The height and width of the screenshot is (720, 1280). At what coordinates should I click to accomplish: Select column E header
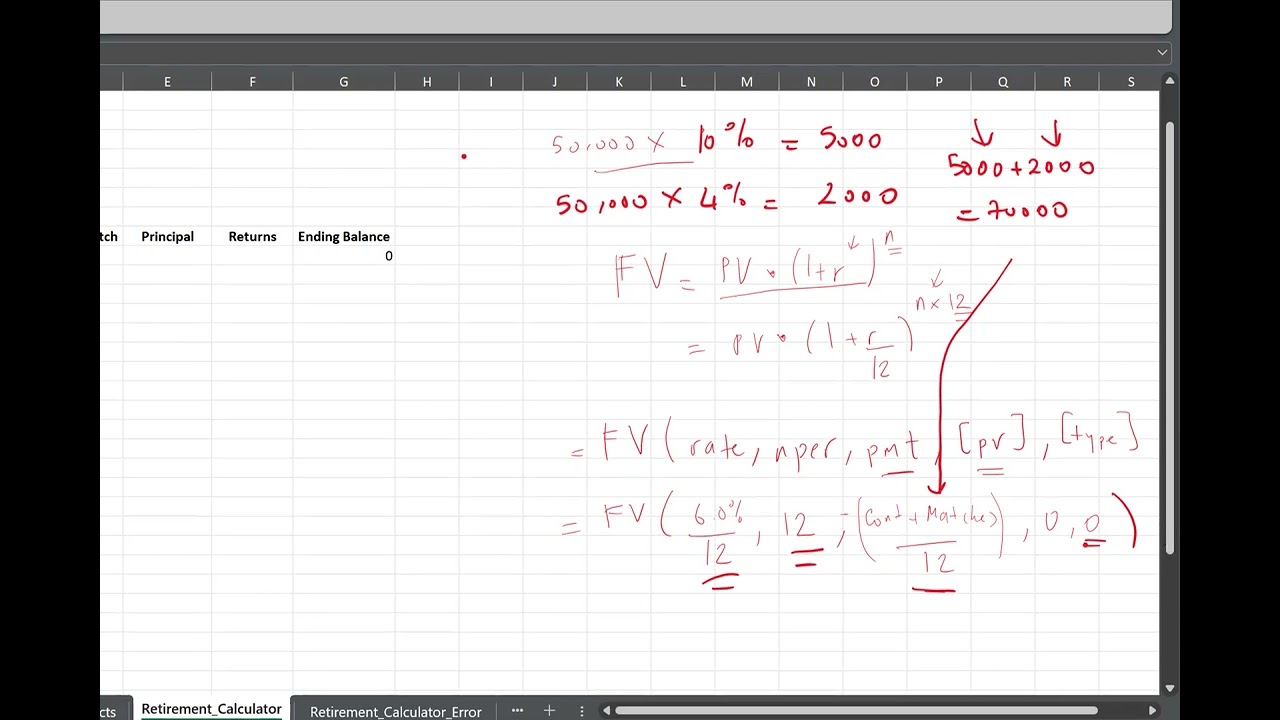tap(167, 81)
